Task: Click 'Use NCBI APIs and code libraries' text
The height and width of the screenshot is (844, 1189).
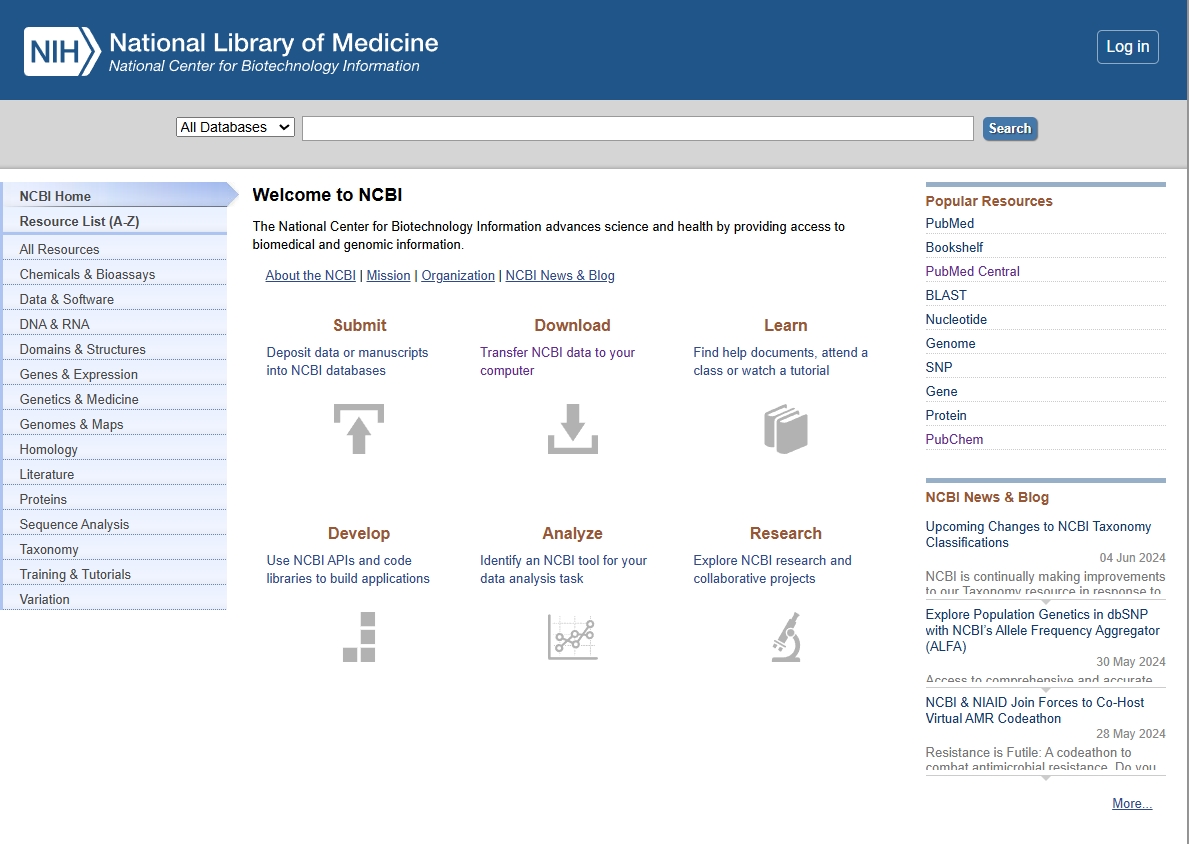Action: pyautogui.click(x=348, y=569)
